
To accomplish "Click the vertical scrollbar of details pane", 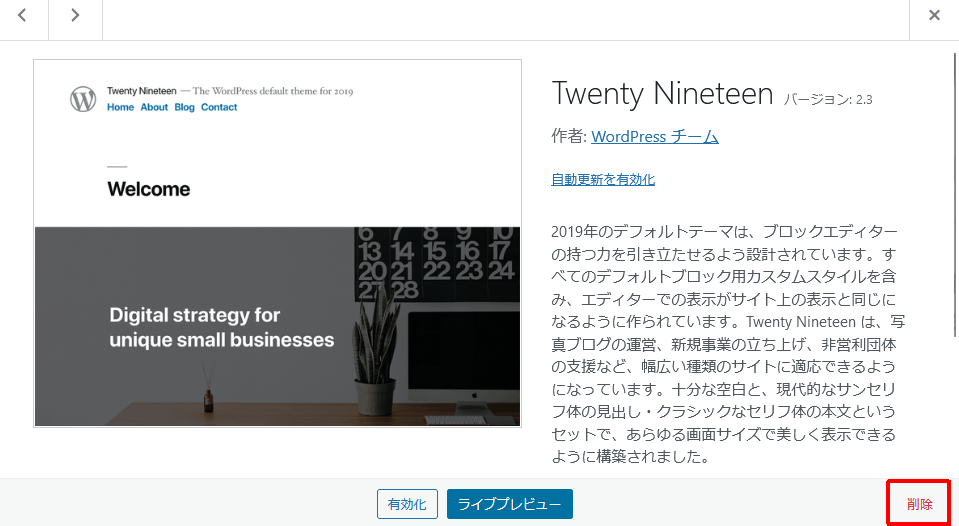I will pyautogui.click(x=955, y=194).
